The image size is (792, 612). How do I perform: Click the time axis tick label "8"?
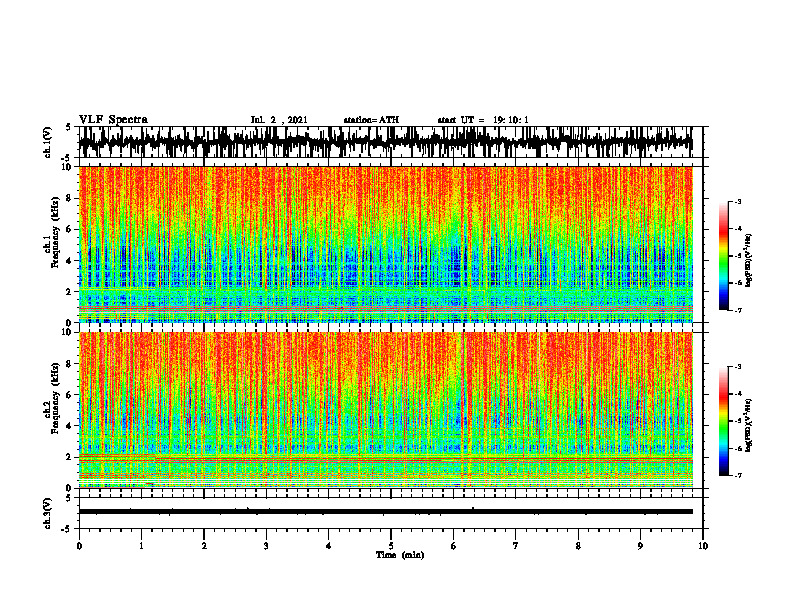(578, 546)
